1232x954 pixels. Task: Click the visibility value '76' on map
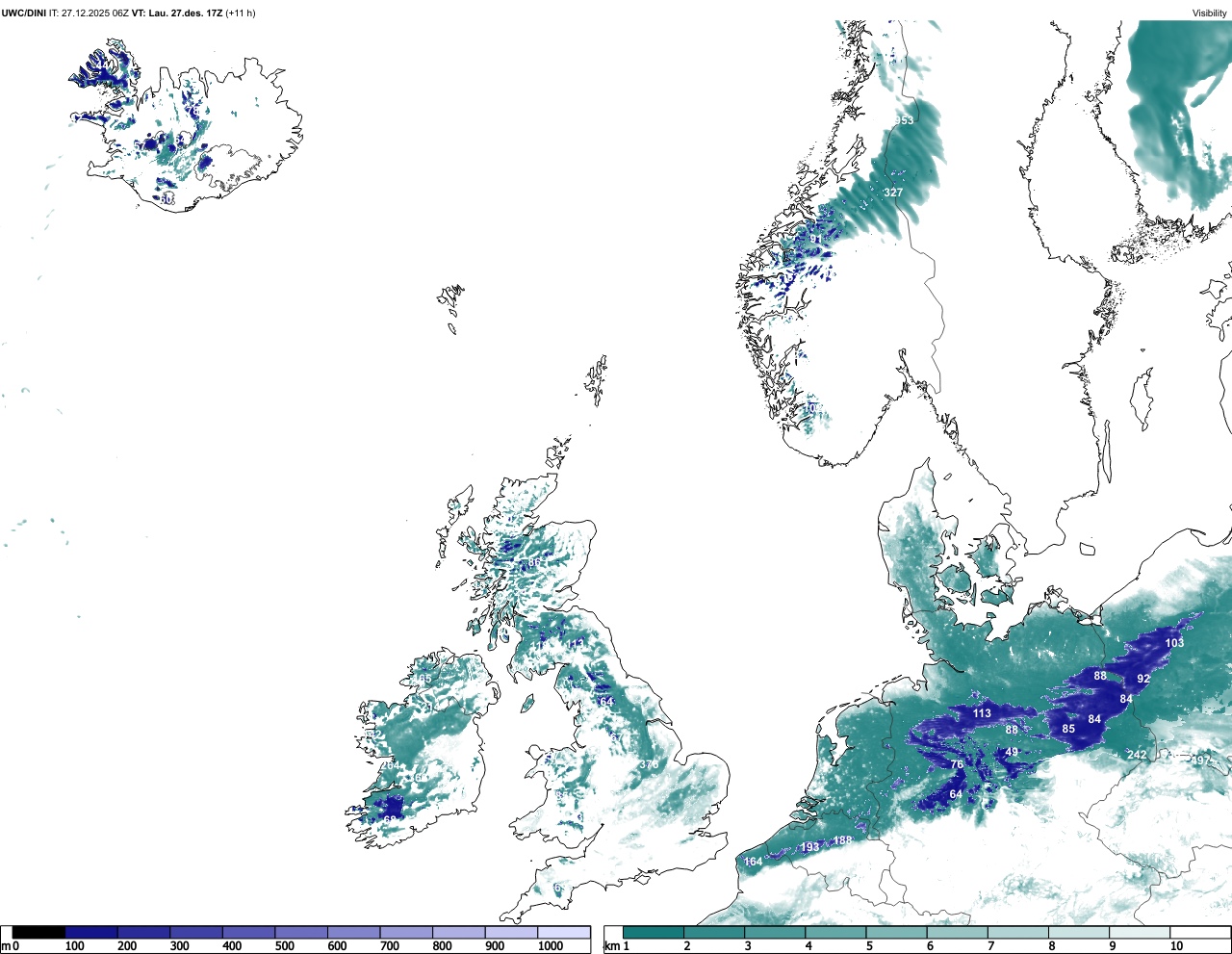point(957,764)
